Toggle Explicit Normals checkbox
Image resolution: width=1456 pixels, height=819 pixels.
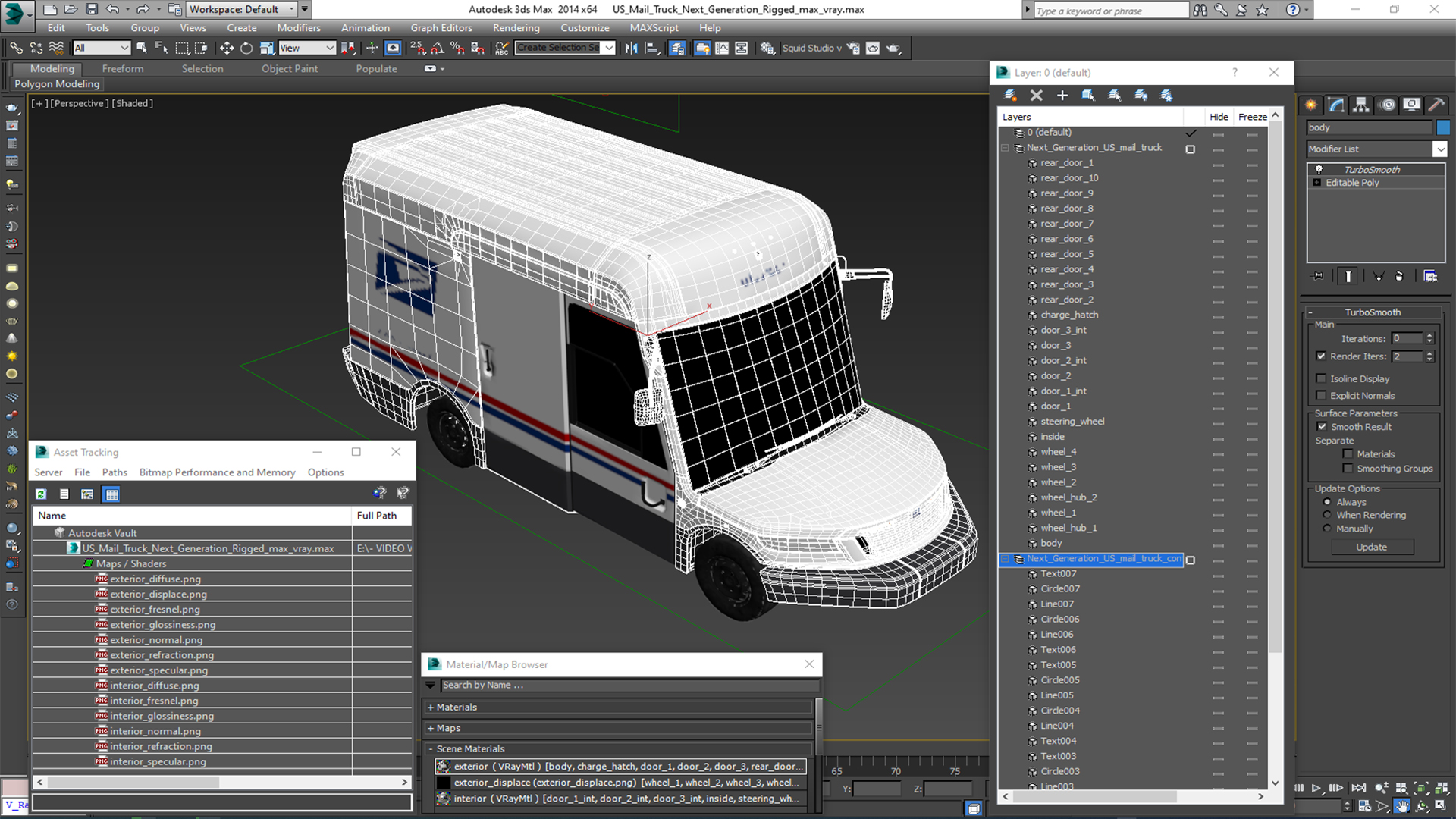[1321, 395]
